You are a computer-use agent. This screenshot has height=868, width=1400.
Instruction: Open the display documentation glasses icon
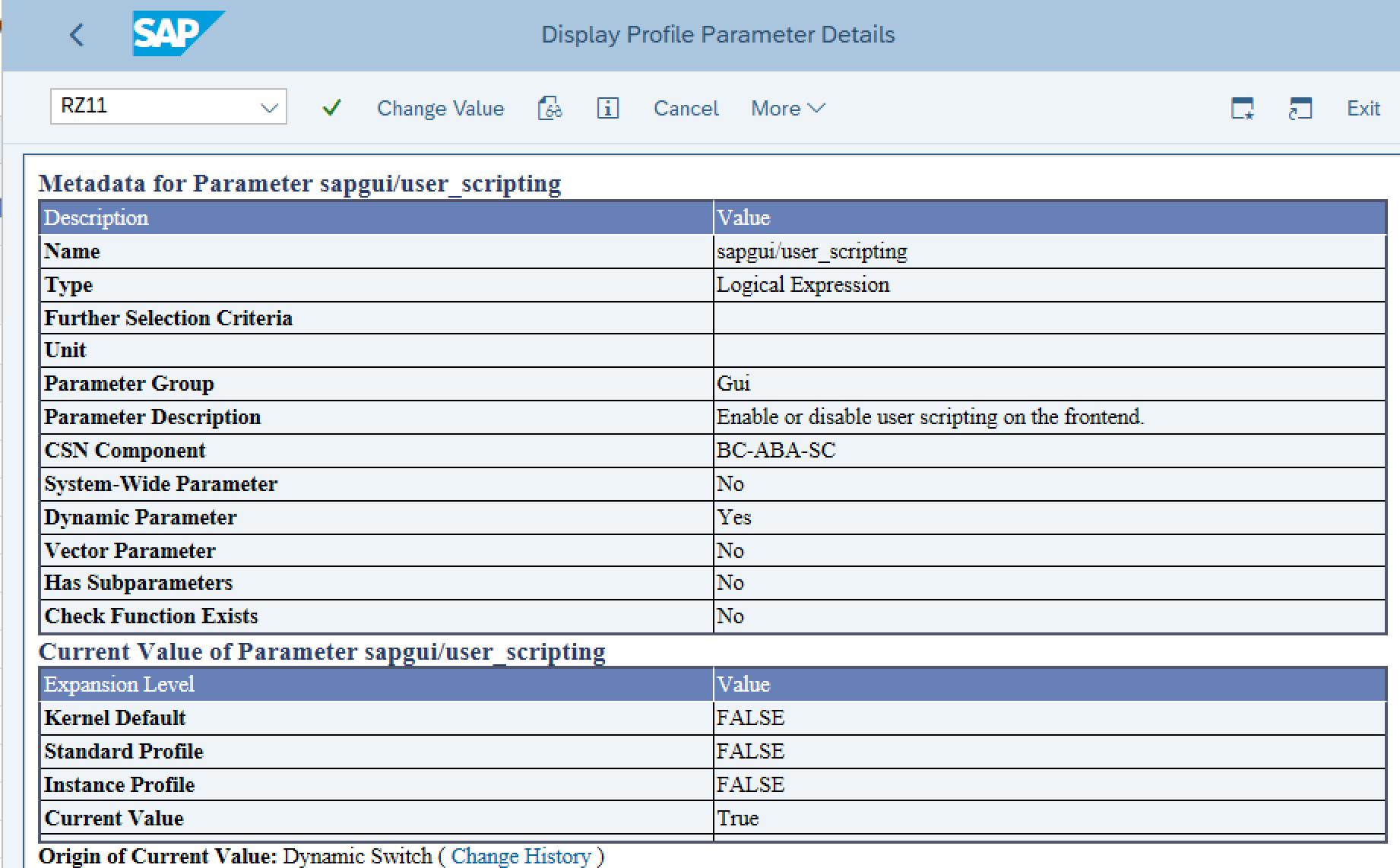[x=550, y=108]
